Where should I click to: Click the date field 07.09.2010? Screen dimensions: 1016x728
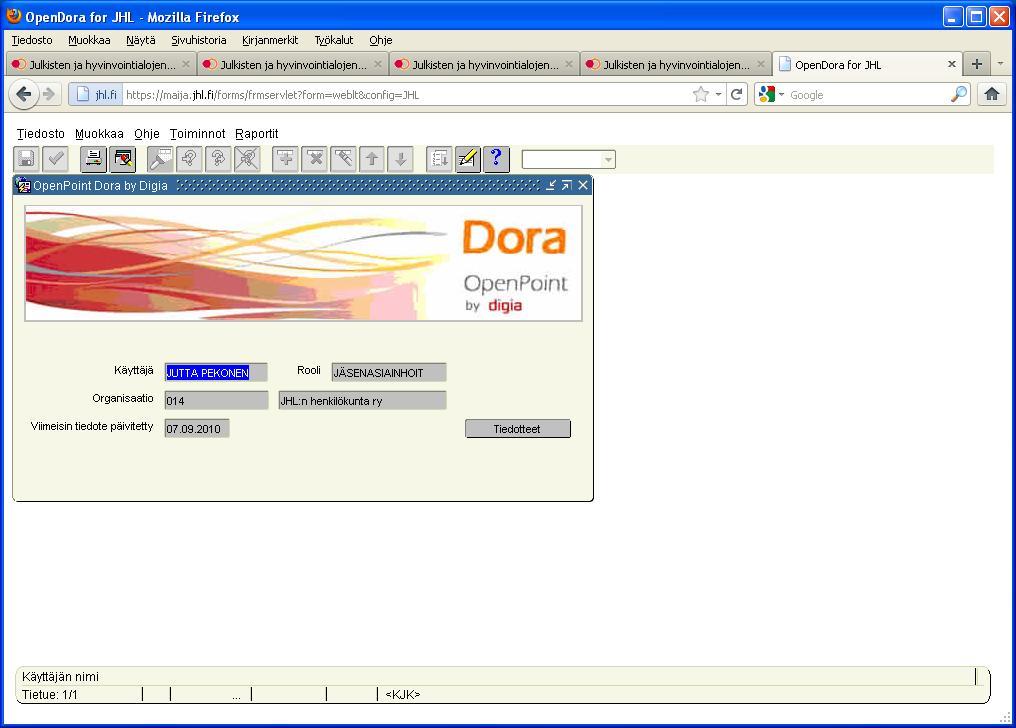[197, 429]
